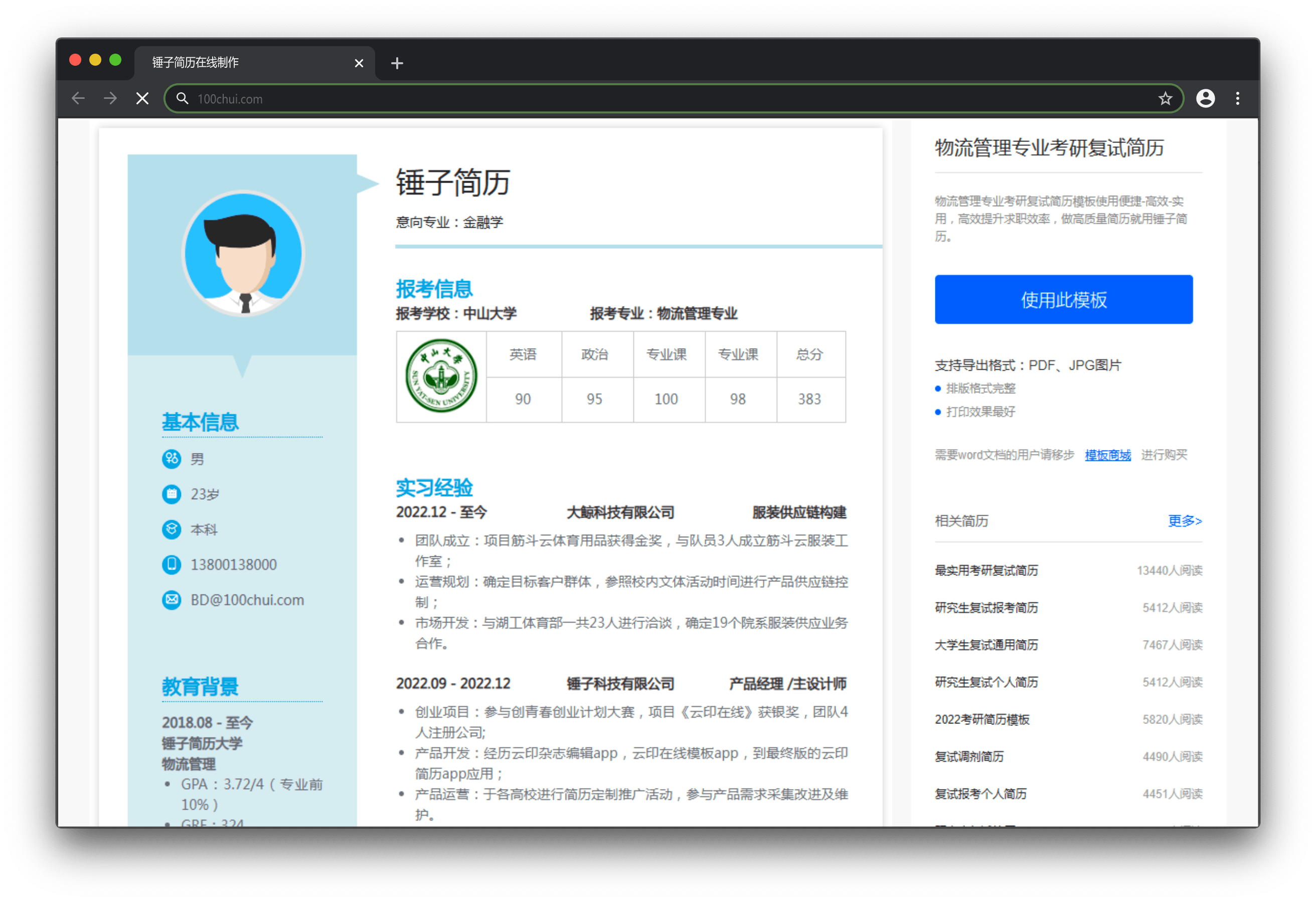
Task: Click the browser forward arrow
Action: [x=110, y=99]
